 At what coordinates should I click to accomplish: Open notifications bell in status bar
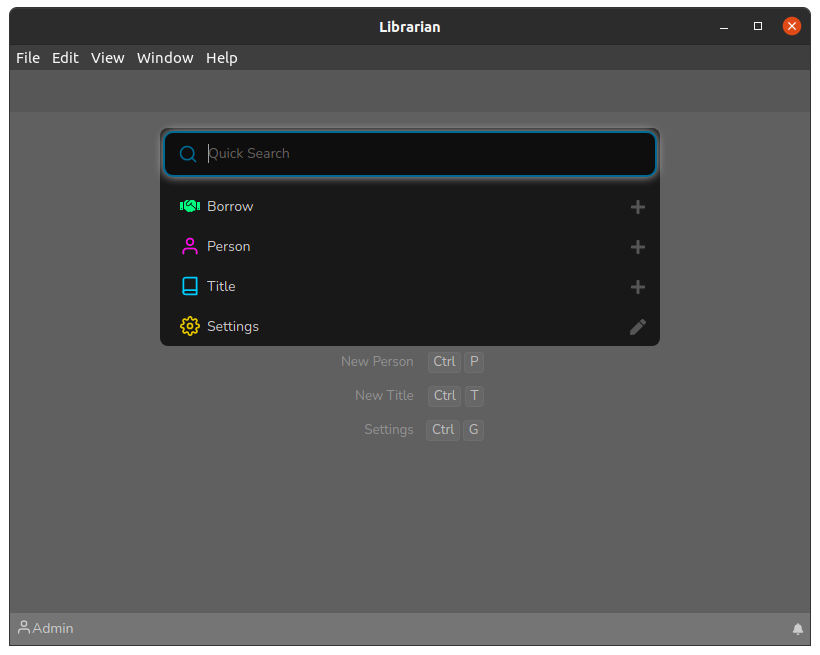pos(797,629)
